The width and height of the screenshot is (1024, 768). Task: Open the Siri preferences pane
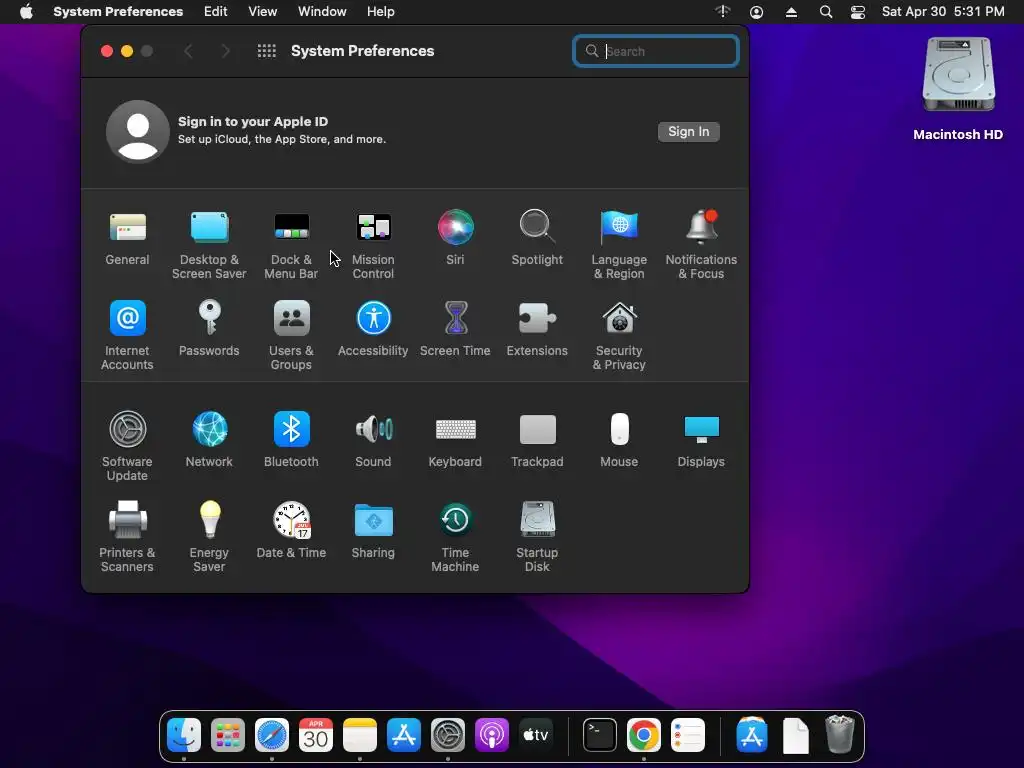click(455, 238)
